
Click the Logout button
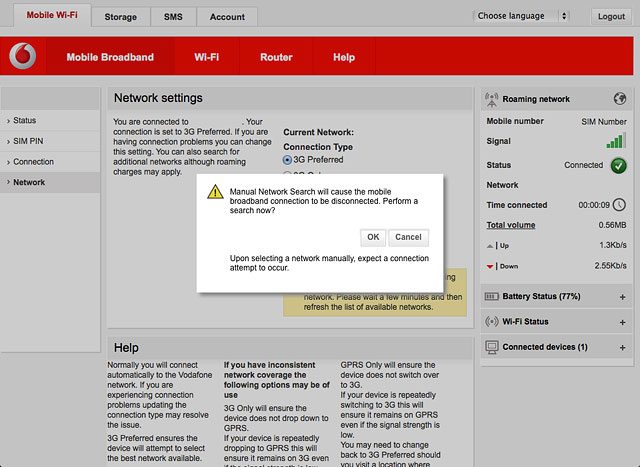pyautogui.click(x=611, y=16)
